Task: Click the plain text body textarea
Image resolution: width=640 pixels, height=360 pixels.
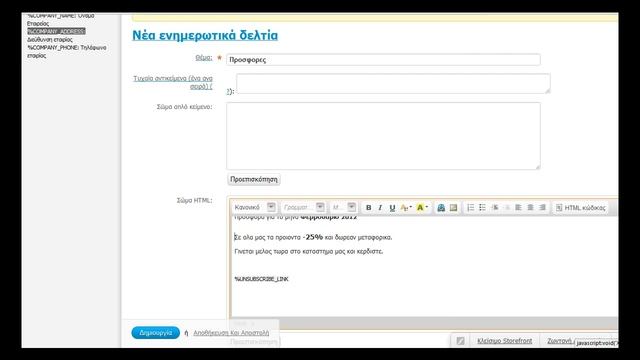Action: [x=383, y=136]
